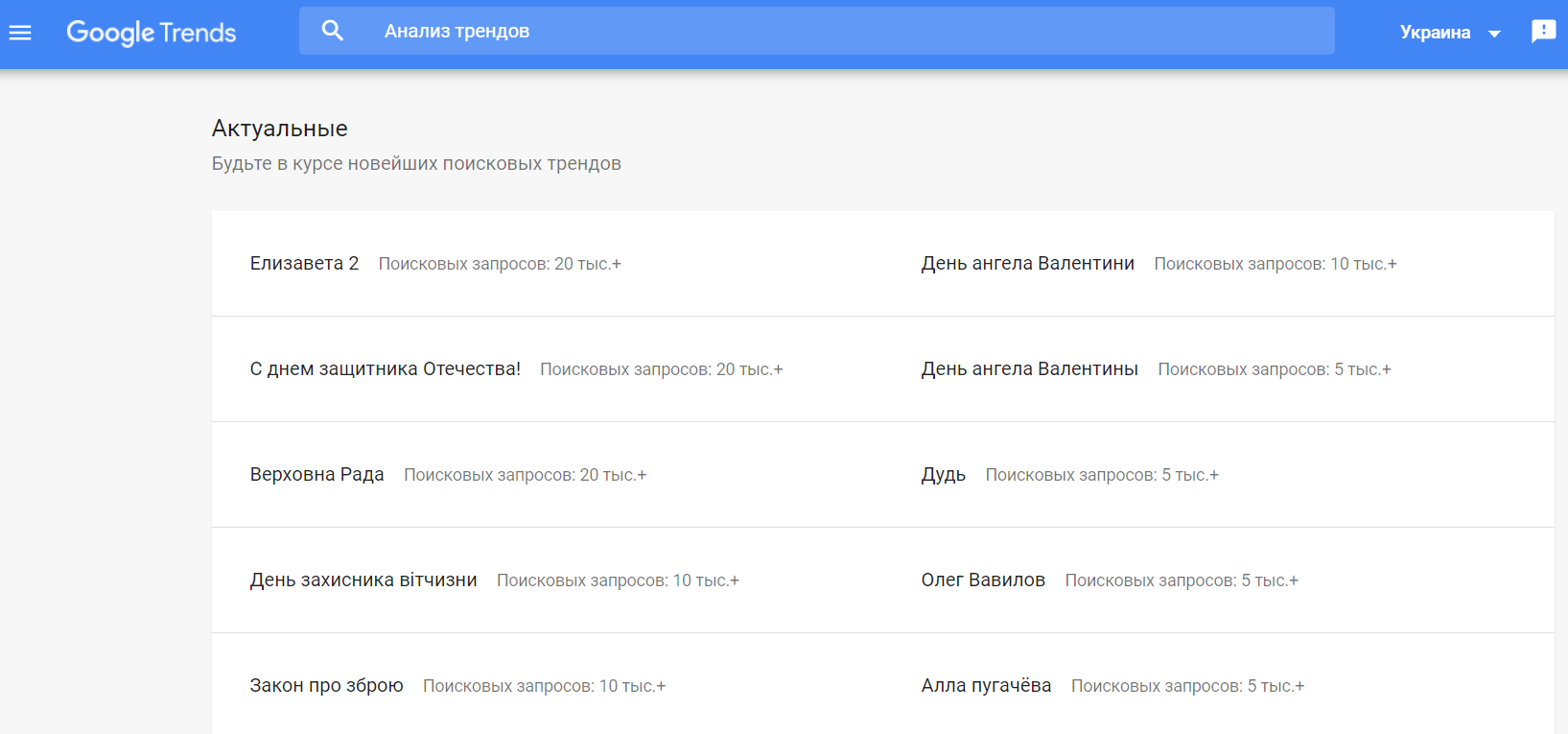This screenshot has height=734, width=1568.
Task: Open the hamburger main menu
Action: [20, 33]
